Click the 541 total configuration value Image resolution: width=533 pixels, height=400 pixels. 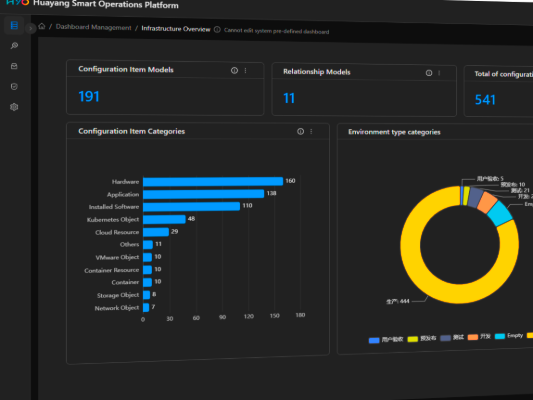(485, 100)
